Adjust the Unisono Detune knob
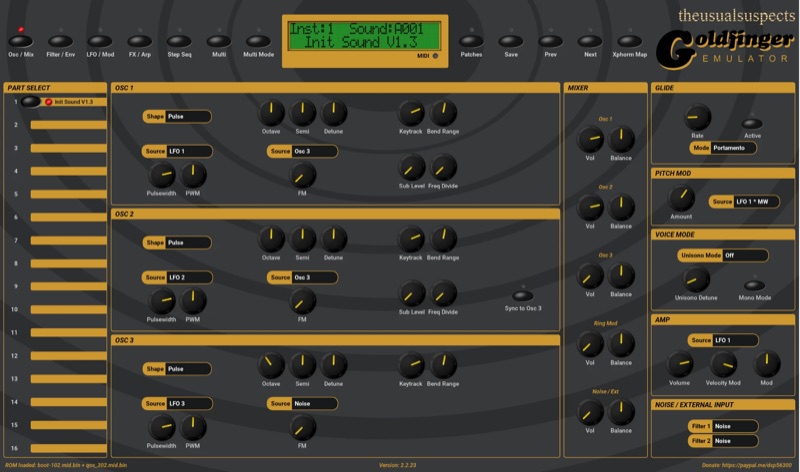 click(x=696, y=279)
